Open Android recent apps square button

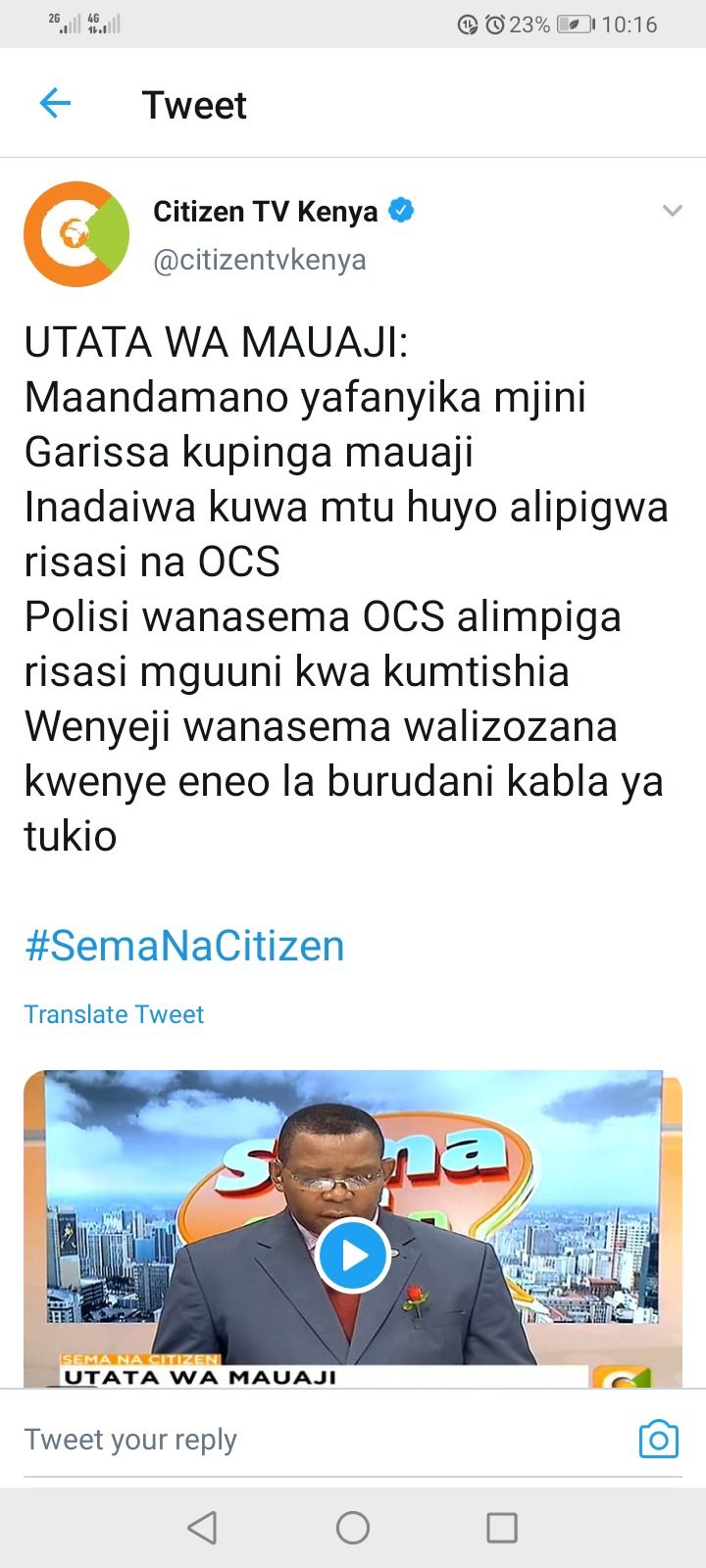tap(502, 1527)
